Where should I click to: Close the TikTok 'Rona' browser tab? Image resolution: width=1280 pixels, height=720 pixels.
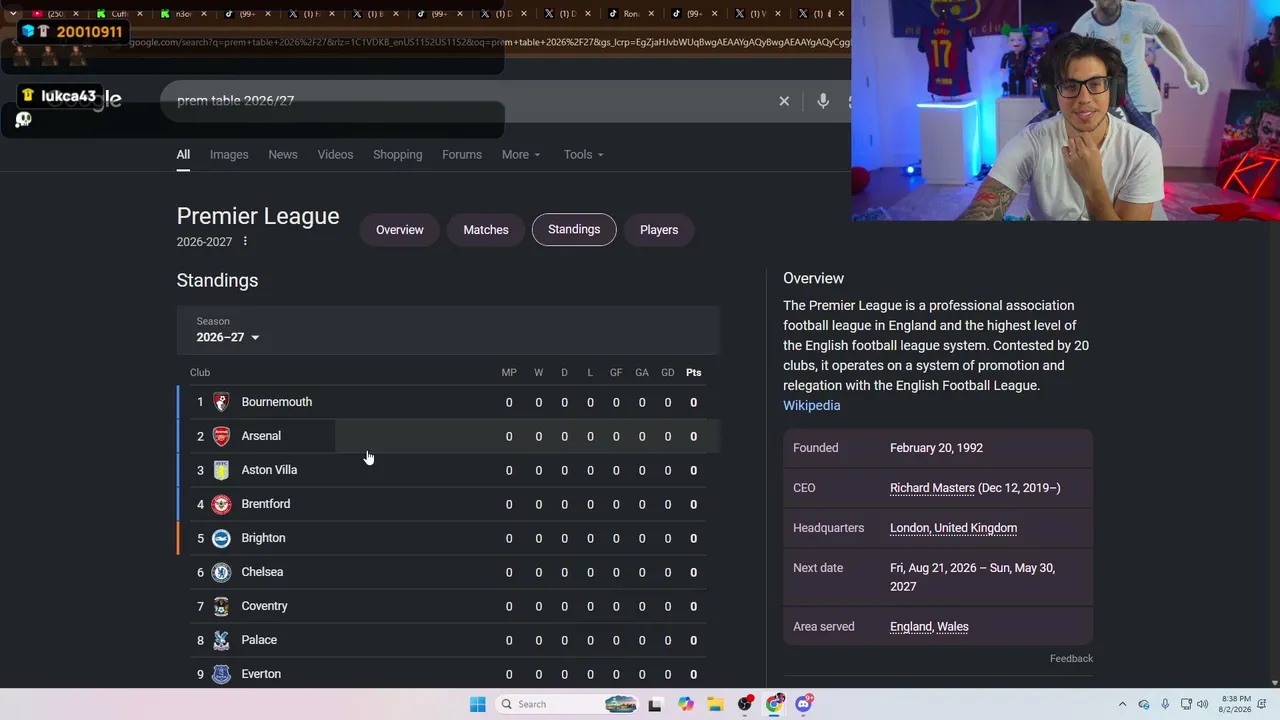[652, 14]
